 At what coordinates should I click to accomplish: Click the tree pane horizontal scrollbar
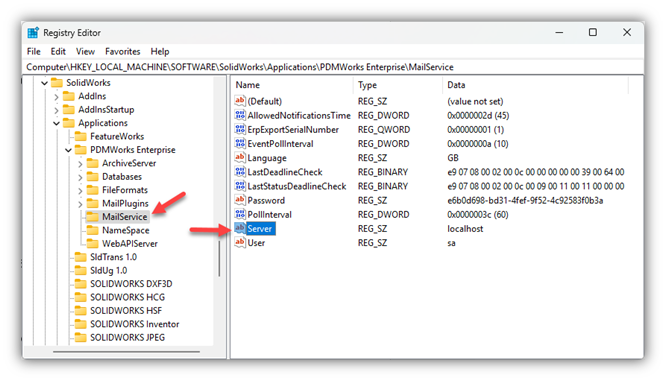pos(126,352)
